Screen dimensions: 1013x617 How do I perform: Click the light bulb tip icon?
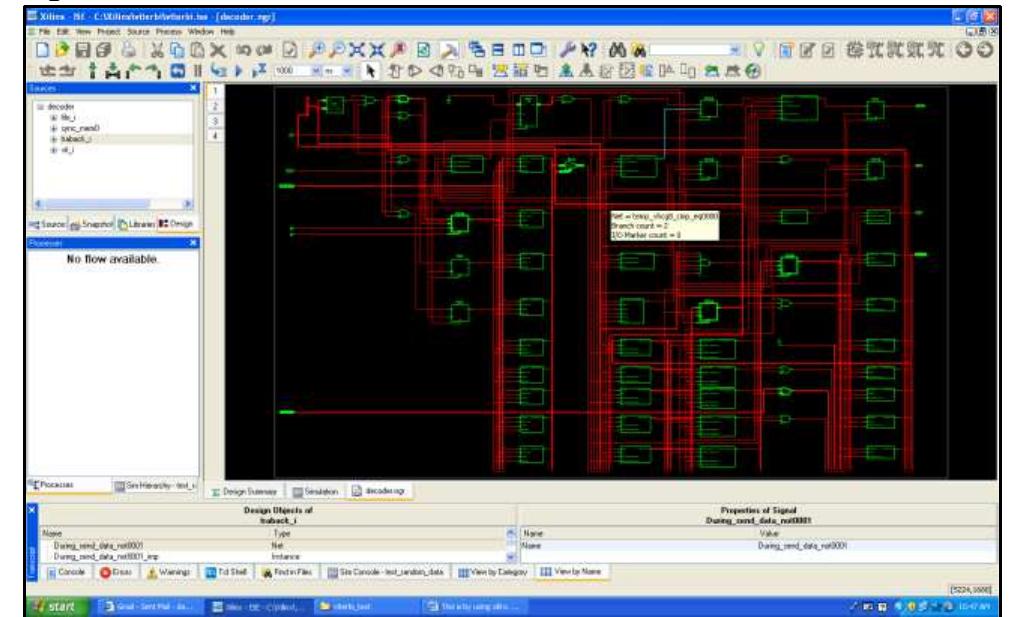(759, 50)
